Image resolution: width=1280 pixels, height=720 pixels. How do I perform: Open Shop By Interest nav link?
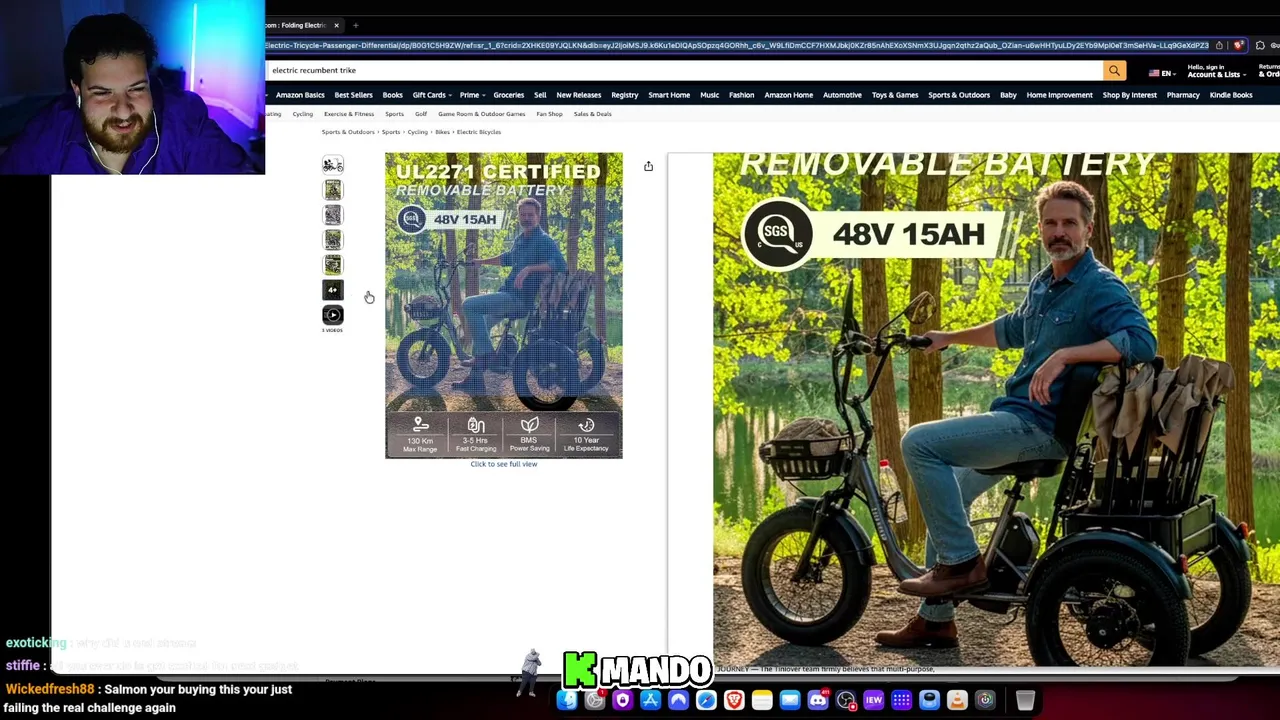pos(1129,95)
